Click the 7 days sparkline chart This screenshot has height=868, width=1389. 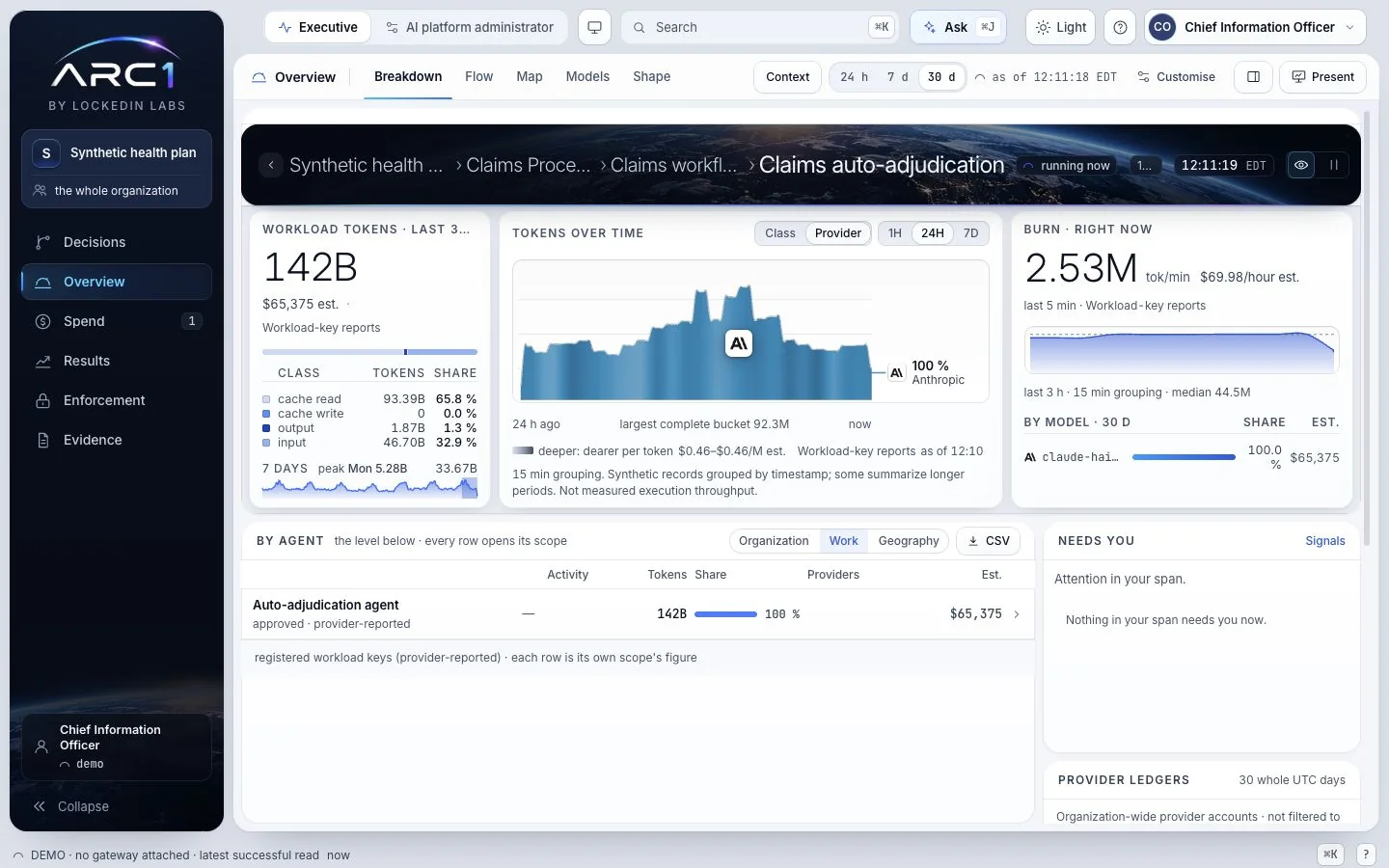click(x=369, y=487)
